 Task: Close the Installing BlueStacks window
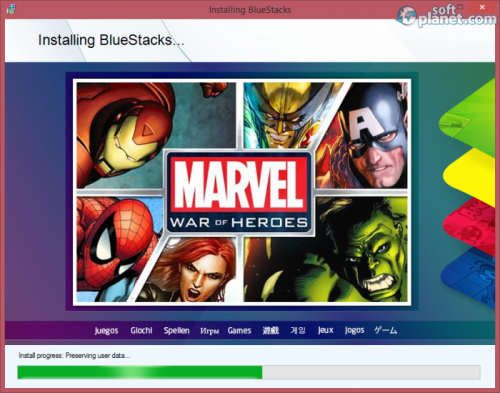(x=482, y=7)
